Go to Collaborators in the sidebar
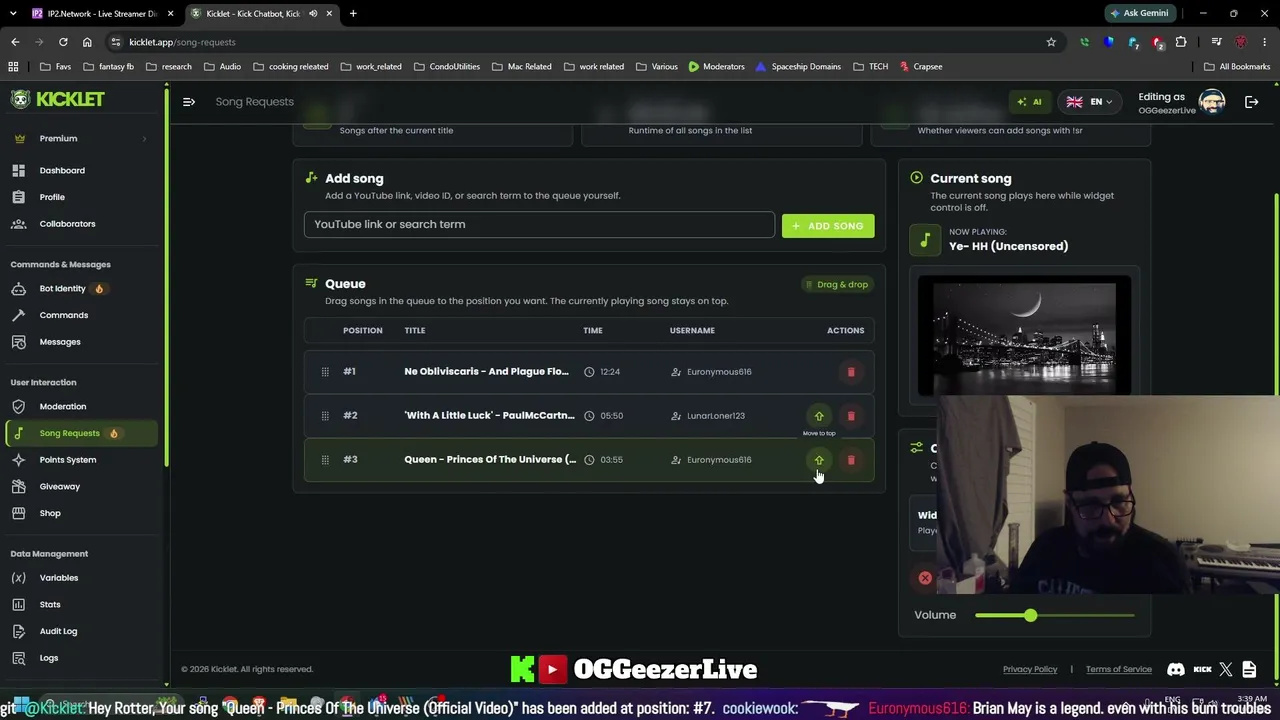This screenshot has width=1280, height=720. tap(67, 224)
